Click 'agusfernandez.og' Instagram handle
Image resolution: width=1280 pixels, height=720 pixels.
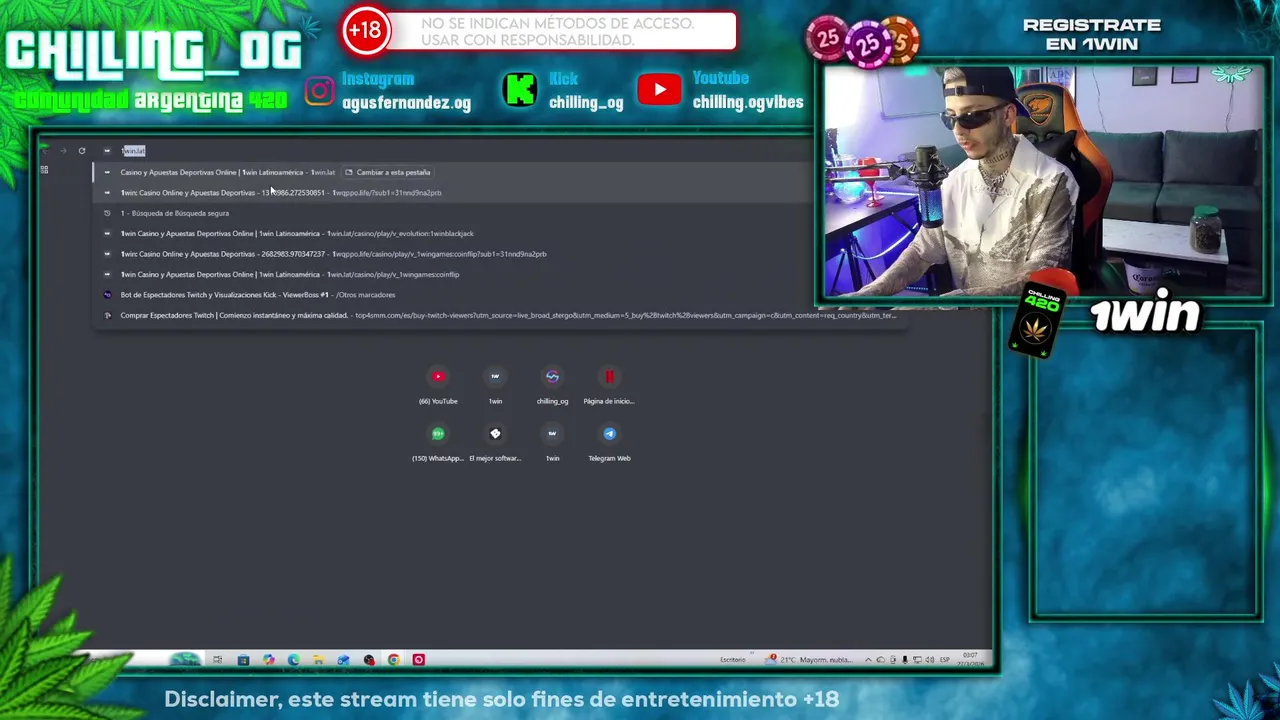pyautogui.click(x=406, y=102)
